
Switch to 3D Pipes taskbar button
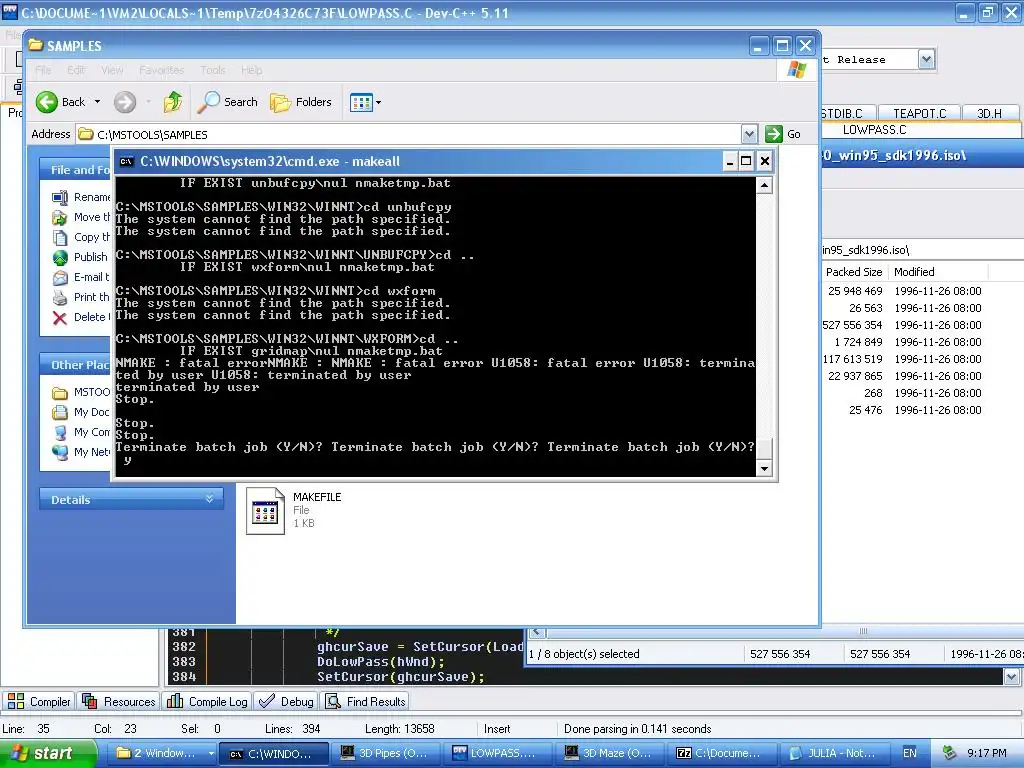(x=385, y=753)
